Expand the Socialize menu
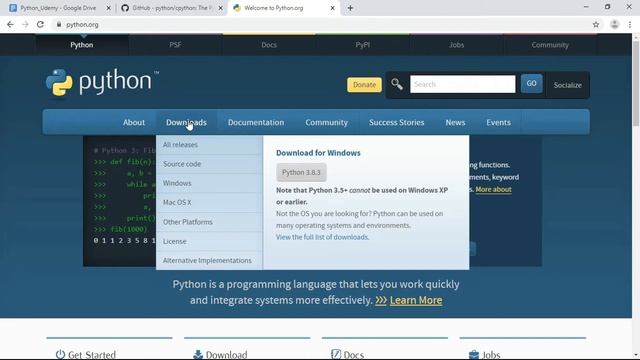The image size is (640, 360). pos(568,85)
